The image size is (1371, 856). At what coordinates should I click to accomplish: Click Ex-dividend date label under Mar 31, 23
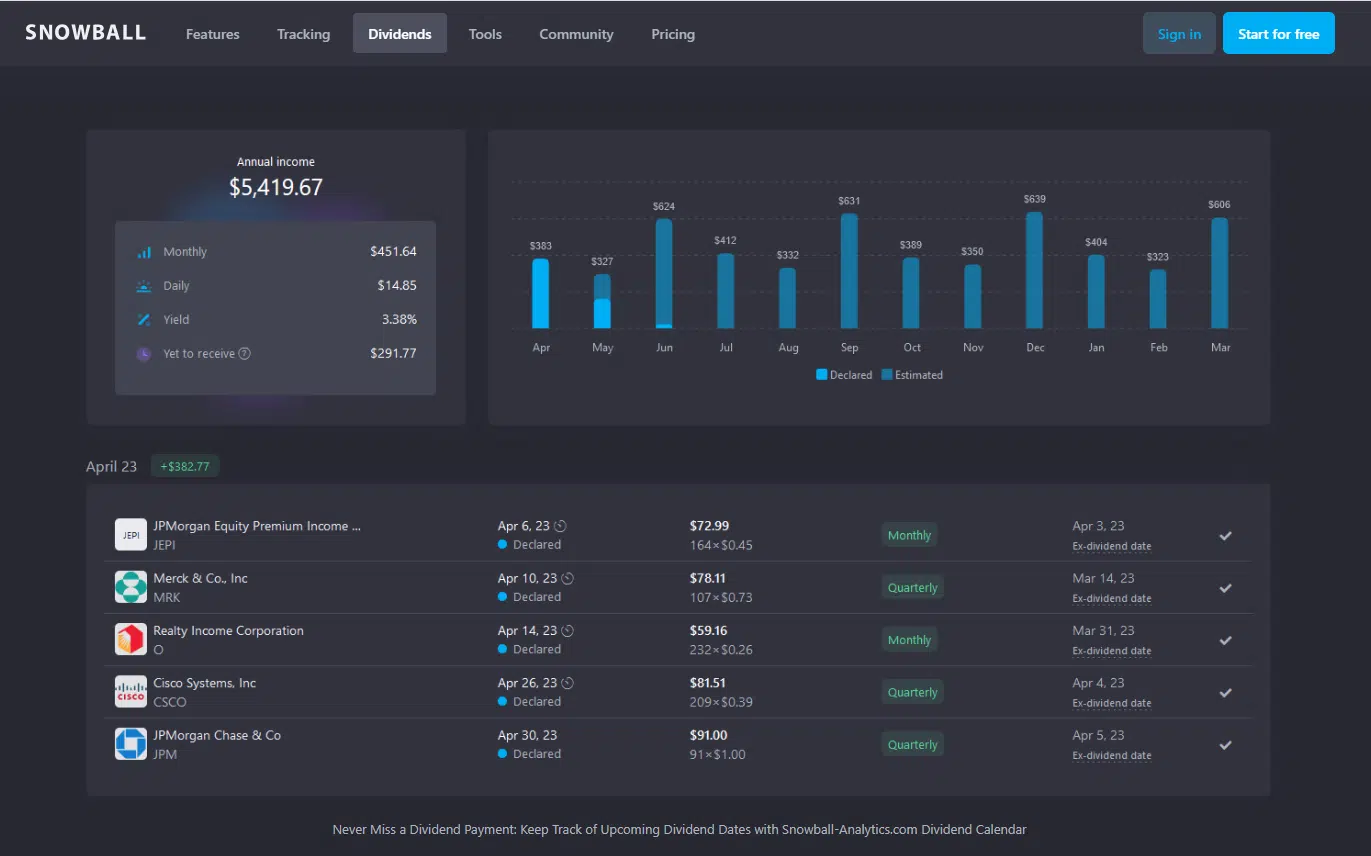1112,650
